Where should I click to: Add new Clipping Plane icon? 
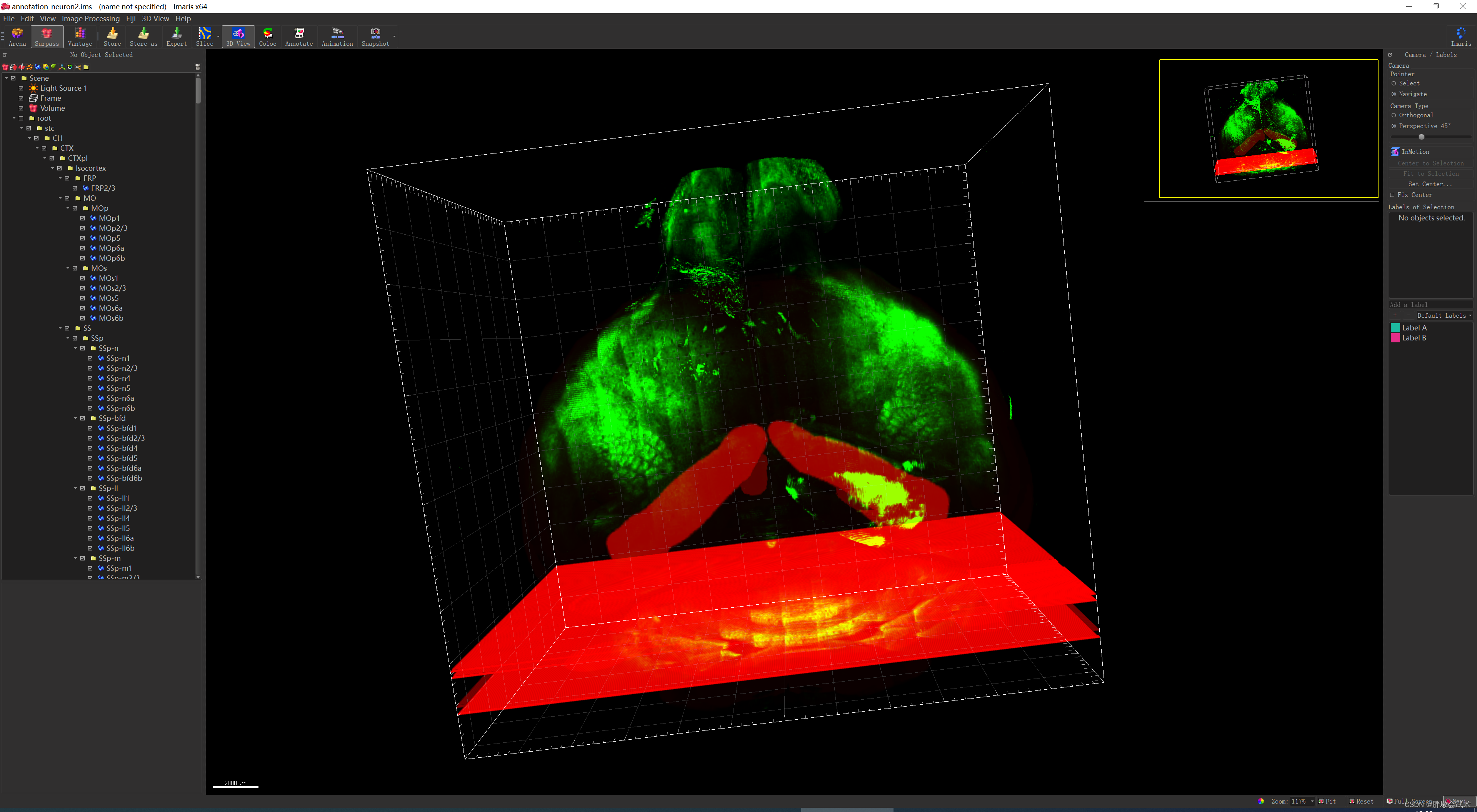point(13,67)
